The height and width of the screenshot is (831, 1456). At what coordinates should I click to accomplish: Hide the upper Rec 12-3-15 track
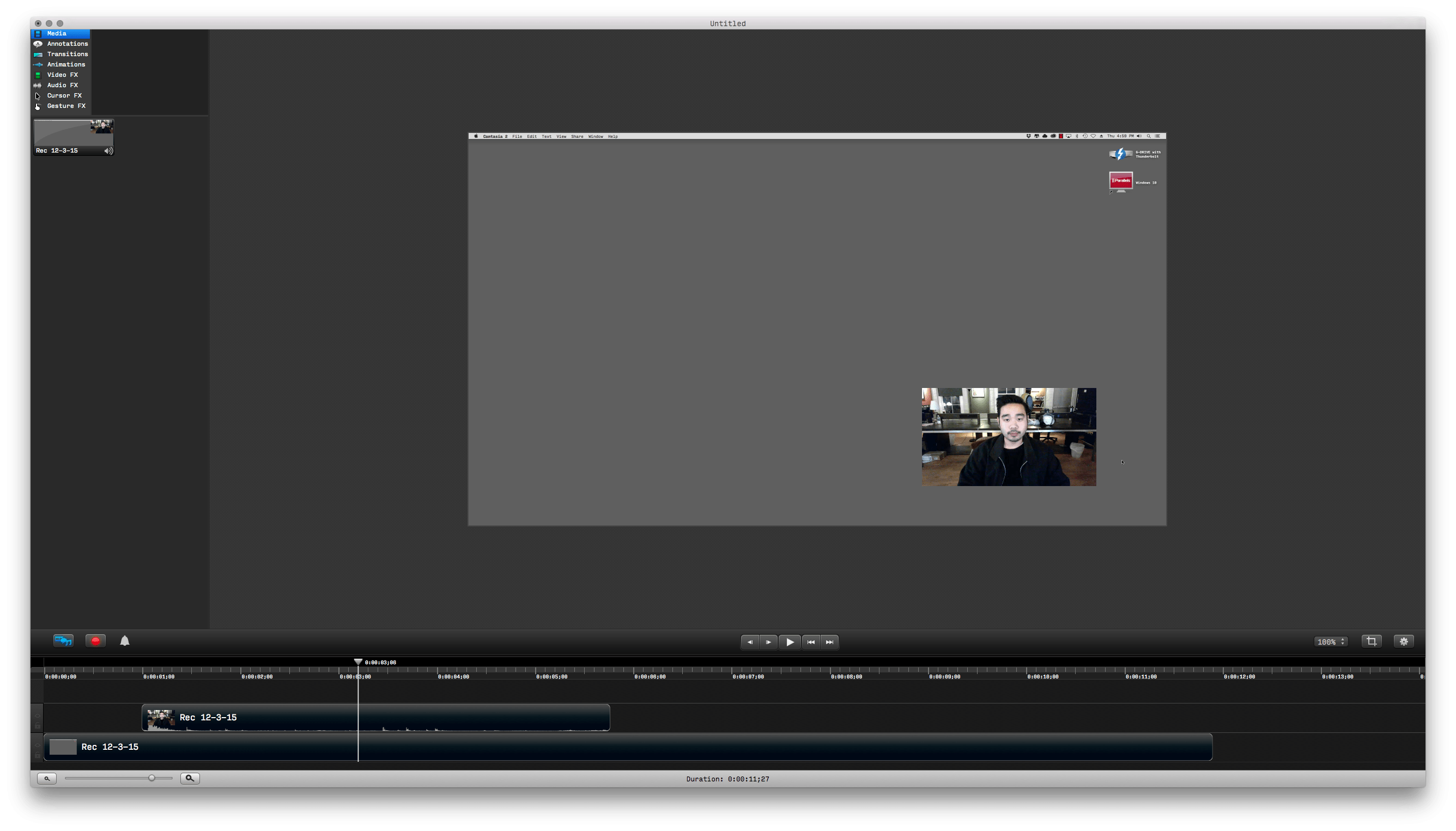pos(39,716)
